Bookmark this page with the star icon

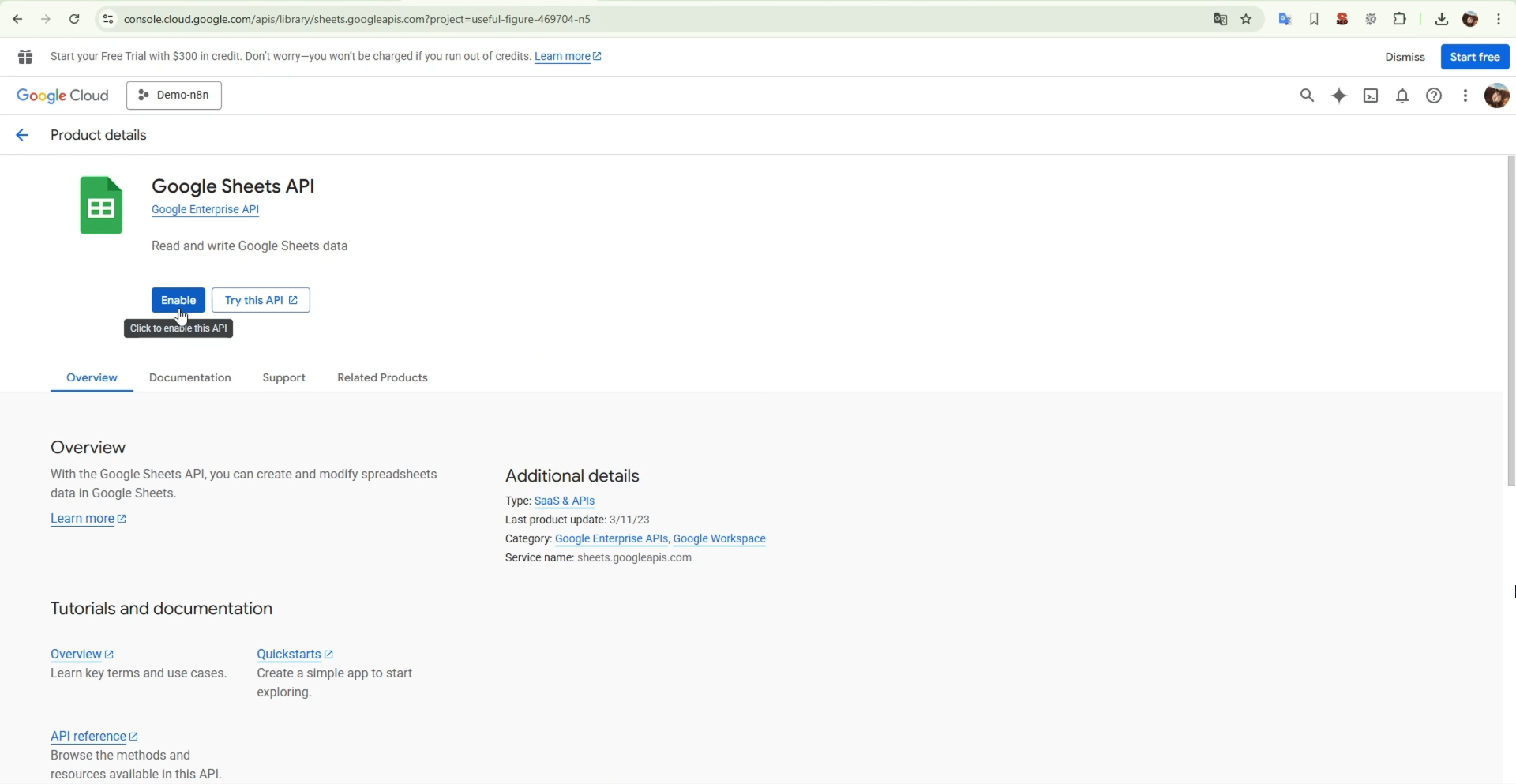coord(1247,19)
